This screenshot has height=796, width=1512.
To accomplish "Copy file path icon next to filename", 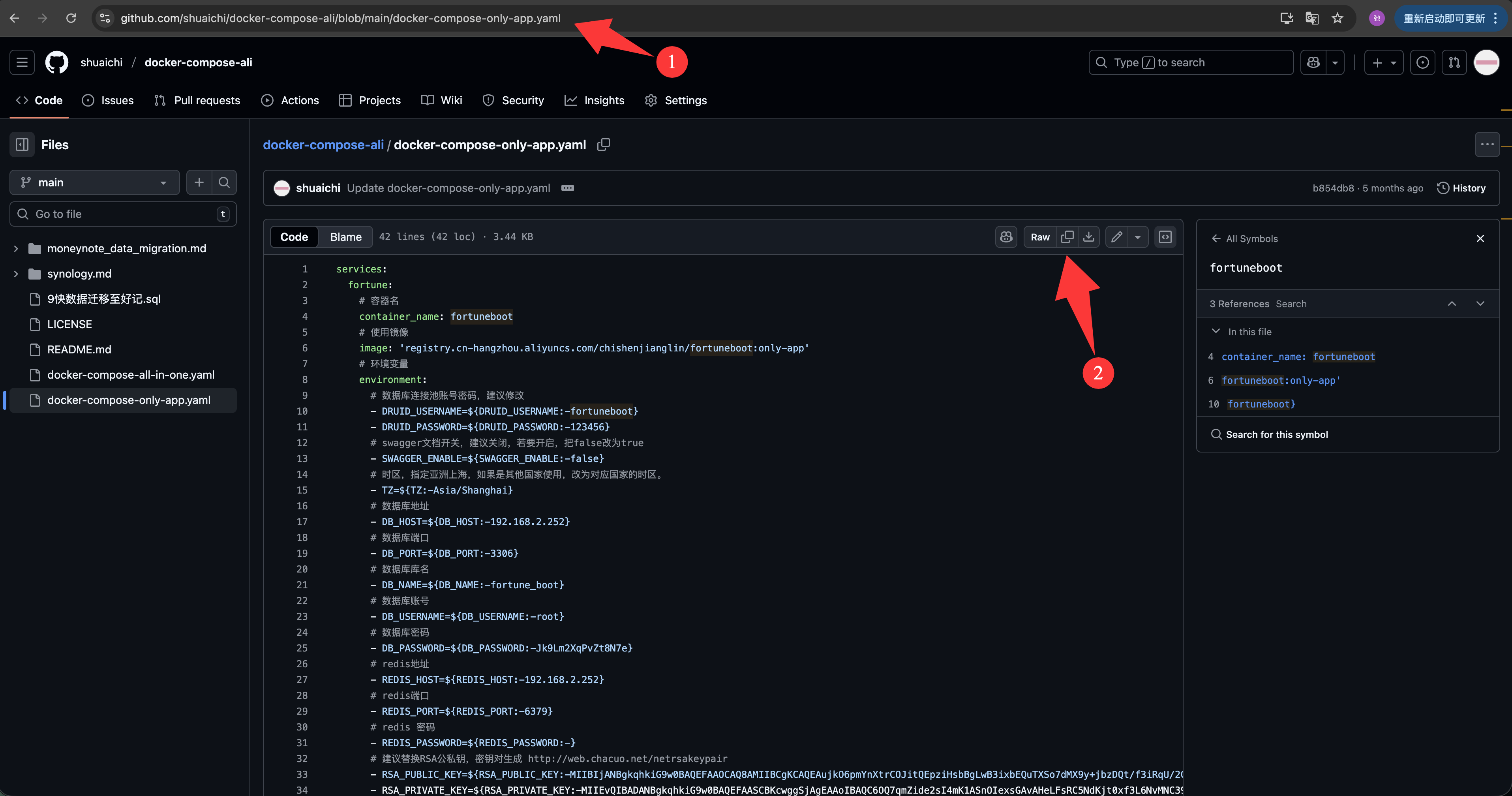I will [x=603, y=145].
